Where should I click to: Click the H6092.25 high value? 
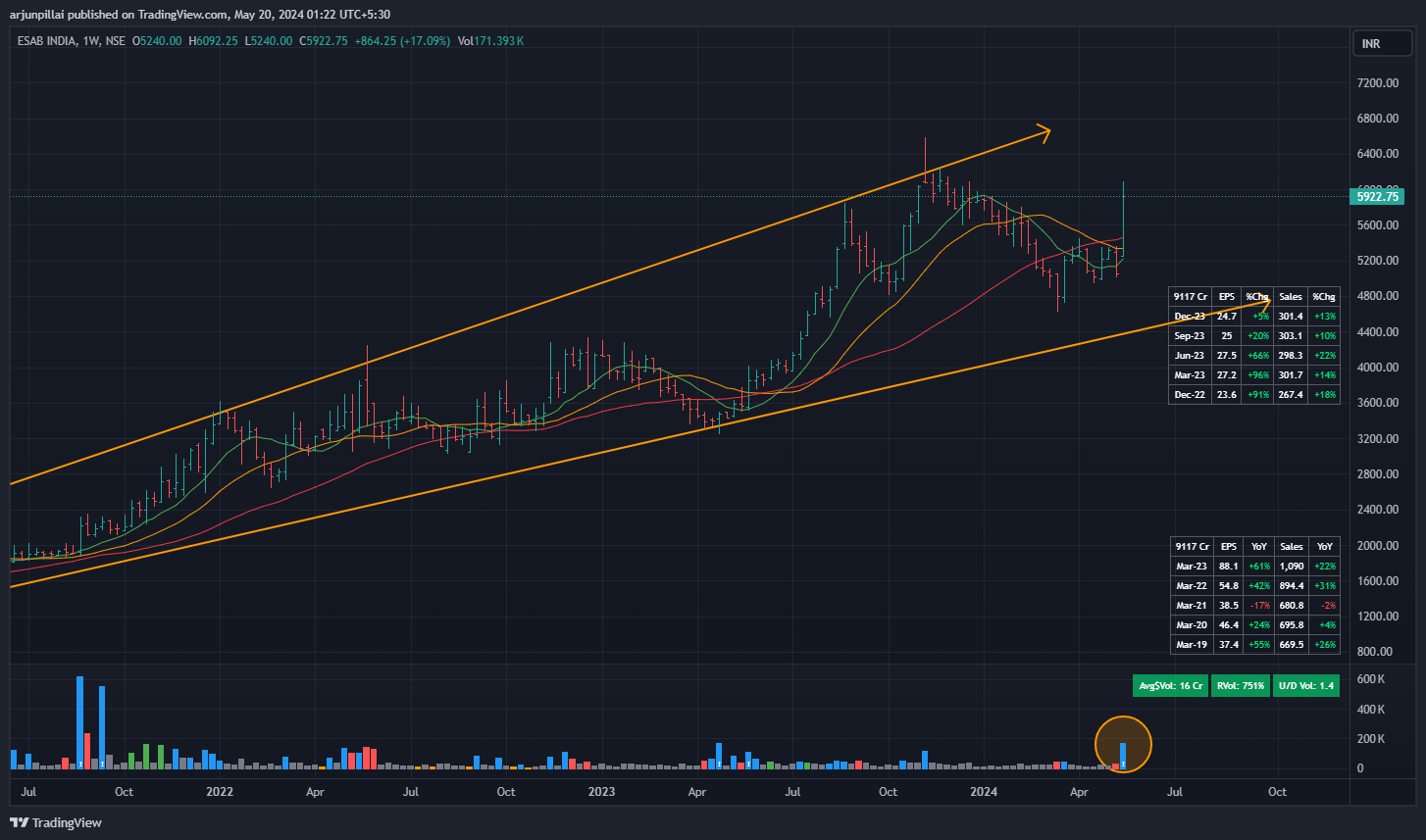coord(214,41)
